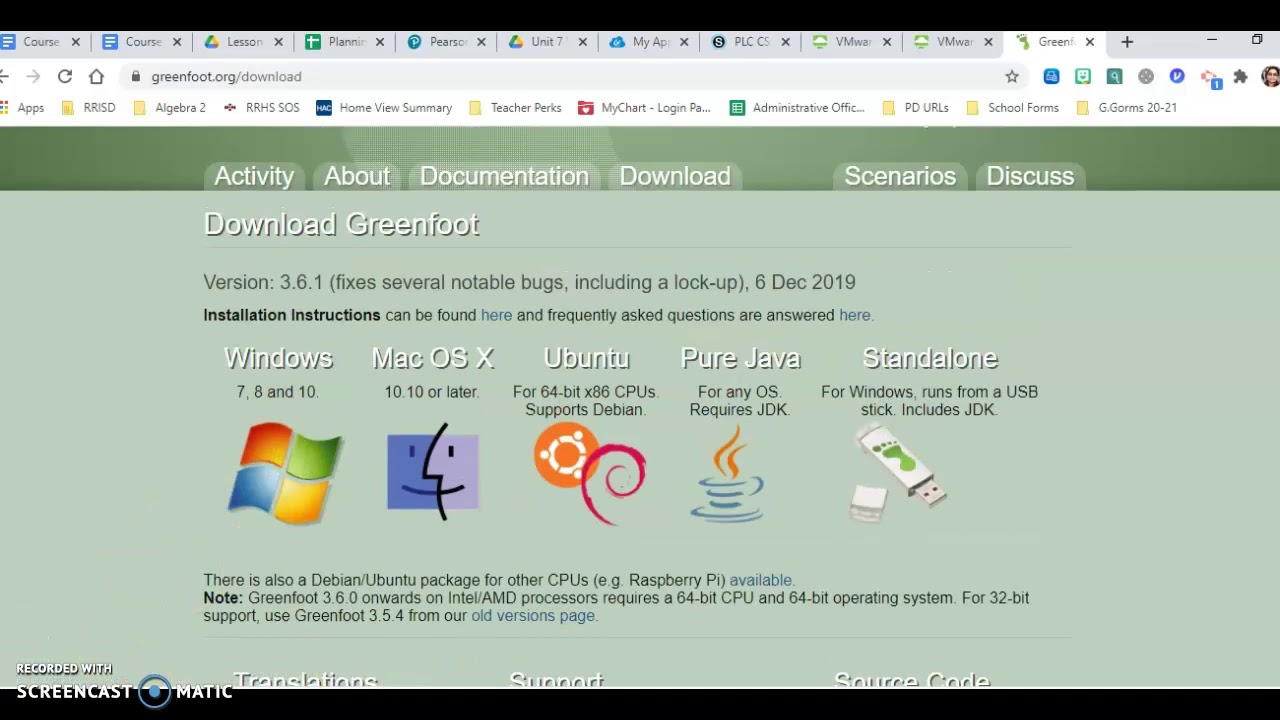The width and height of the screenshot is (1280, 720).
Task: Click the Ubuntu heading link
Action: point(586,358)
